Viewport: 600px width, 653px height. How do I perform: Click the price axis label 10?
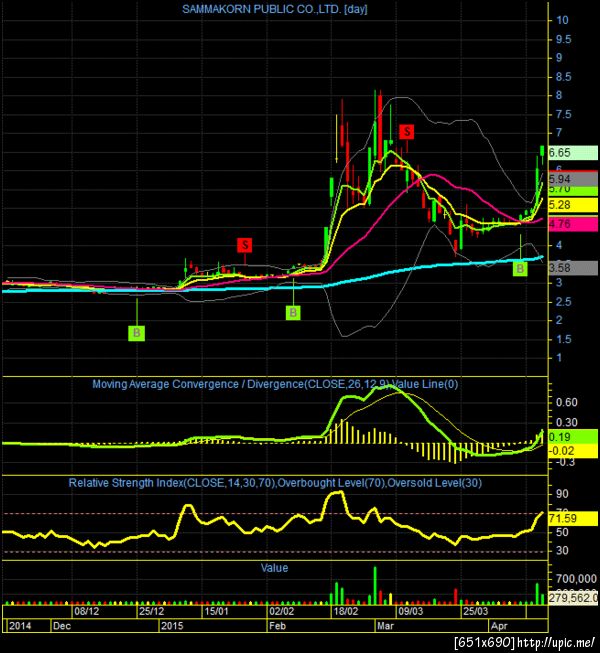click(562, 20)
